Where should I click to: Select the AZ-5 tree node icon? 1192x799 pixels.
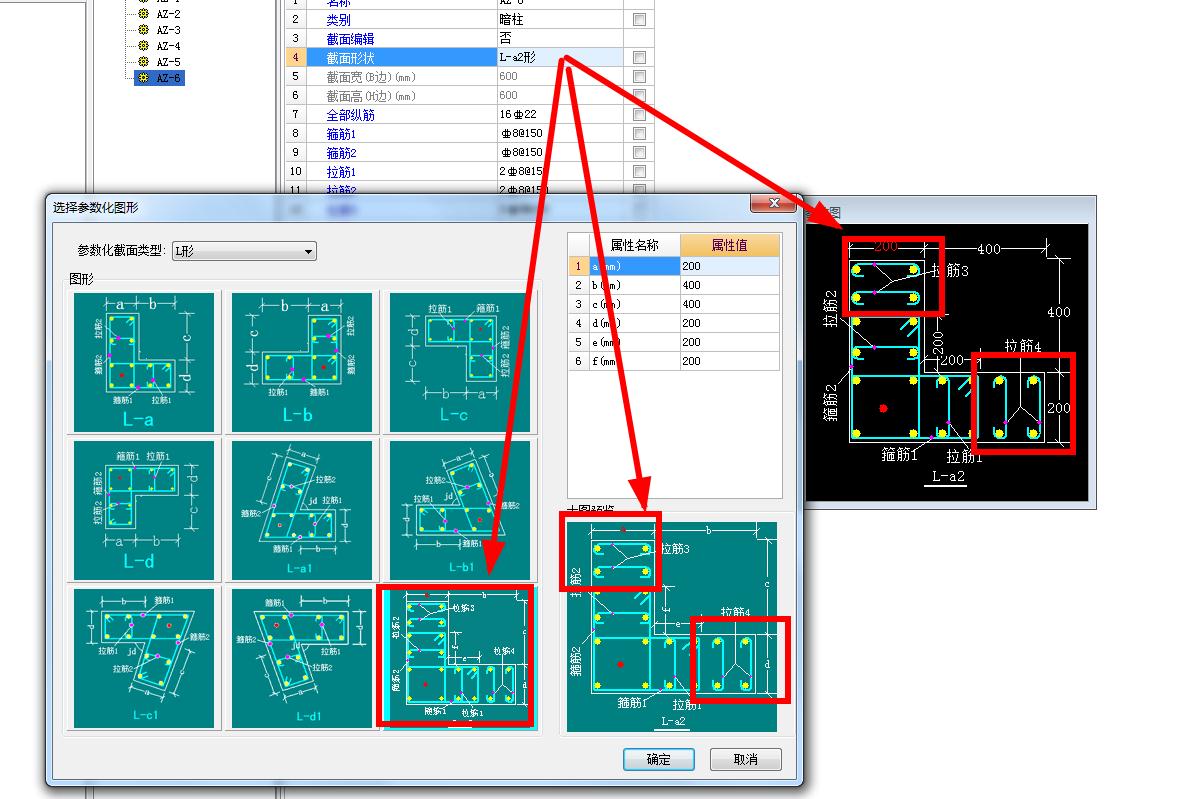(x=143, y=62)
